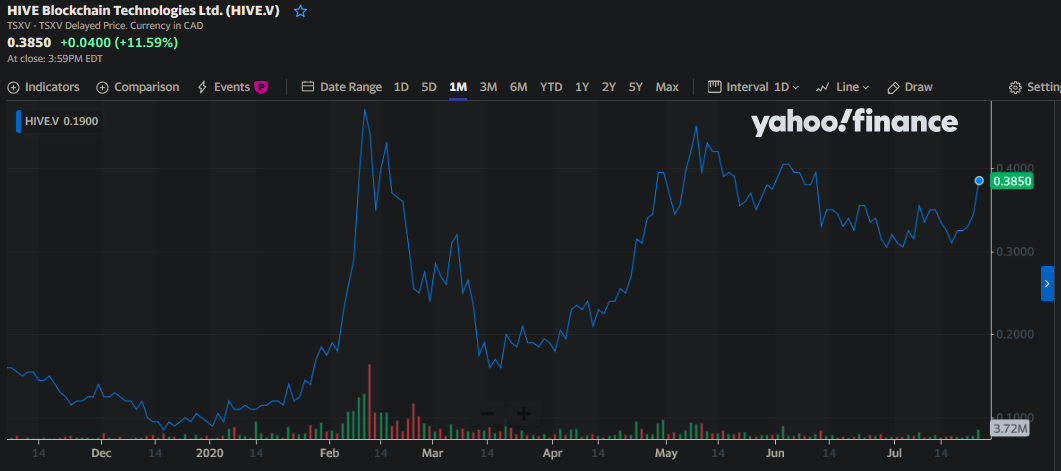Screen dimensions: 1061x471
Task: Click the HIVE.V 0.1900 legend label
Action: click(62, 121)
